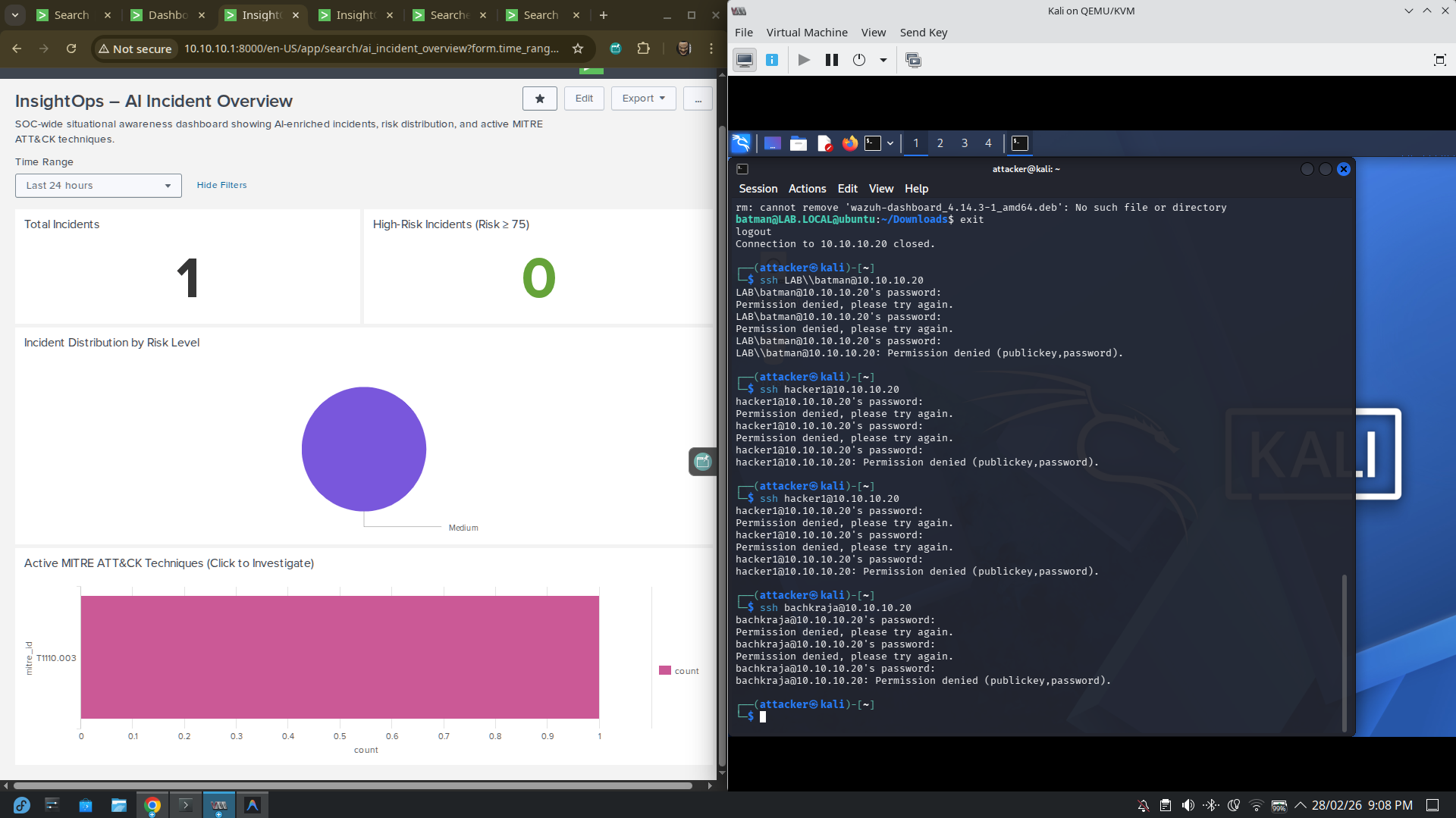Launch text editor from Kali panel

824,143
